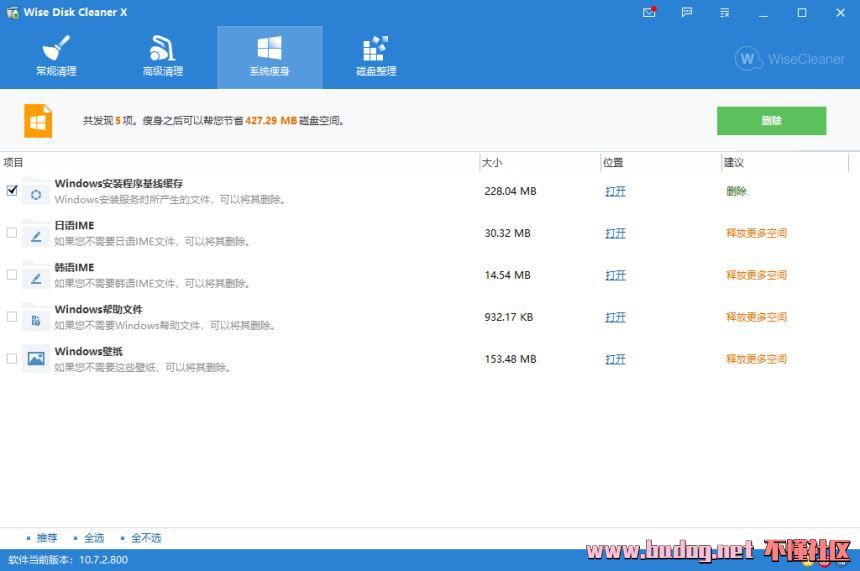860x571 pixels.
Task: Click the 日语IME folder icon
Action: point(36,233)
